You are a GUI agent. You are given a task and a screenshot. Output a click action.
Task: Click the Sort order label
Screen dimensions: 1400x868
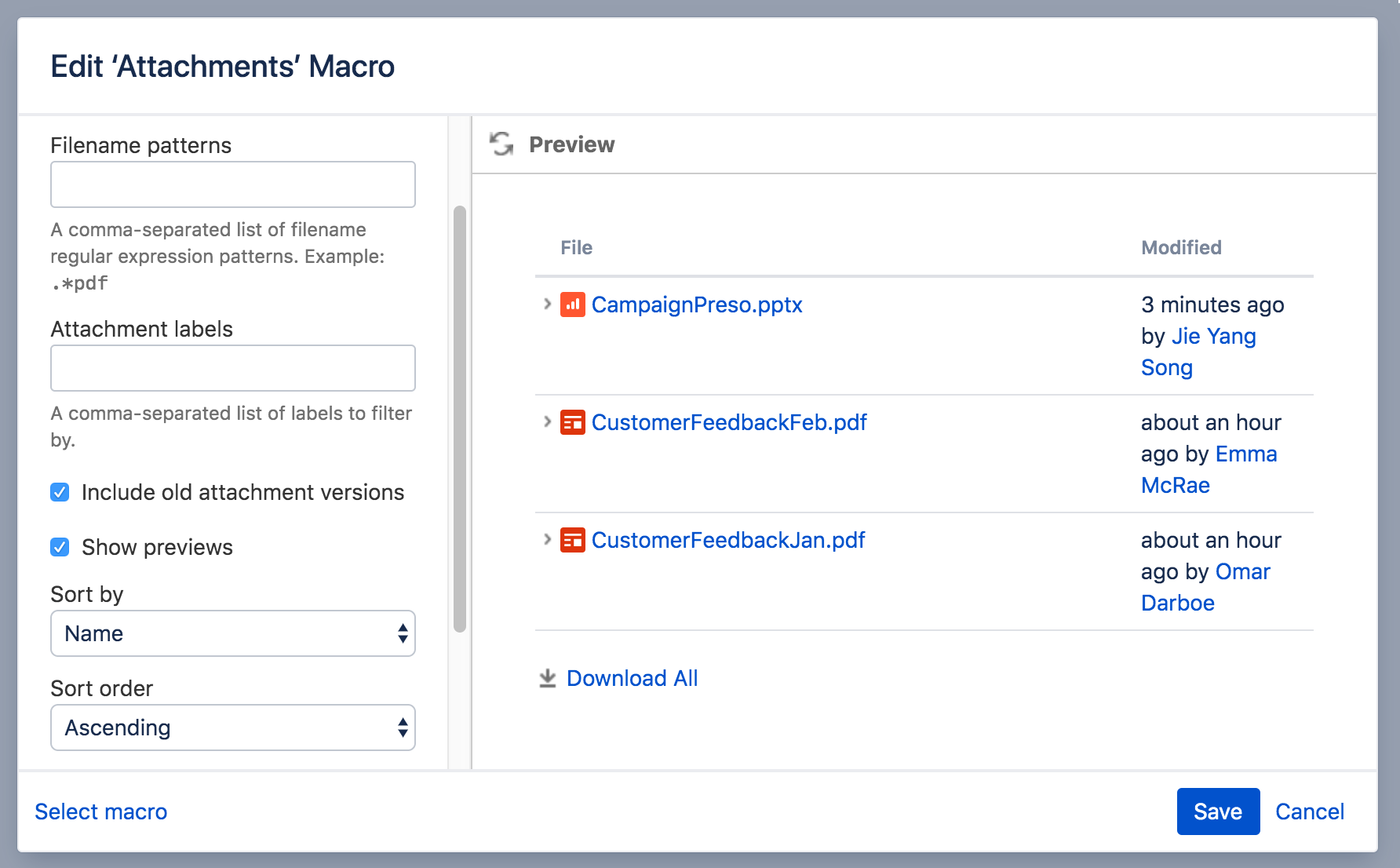pos(102,688)
